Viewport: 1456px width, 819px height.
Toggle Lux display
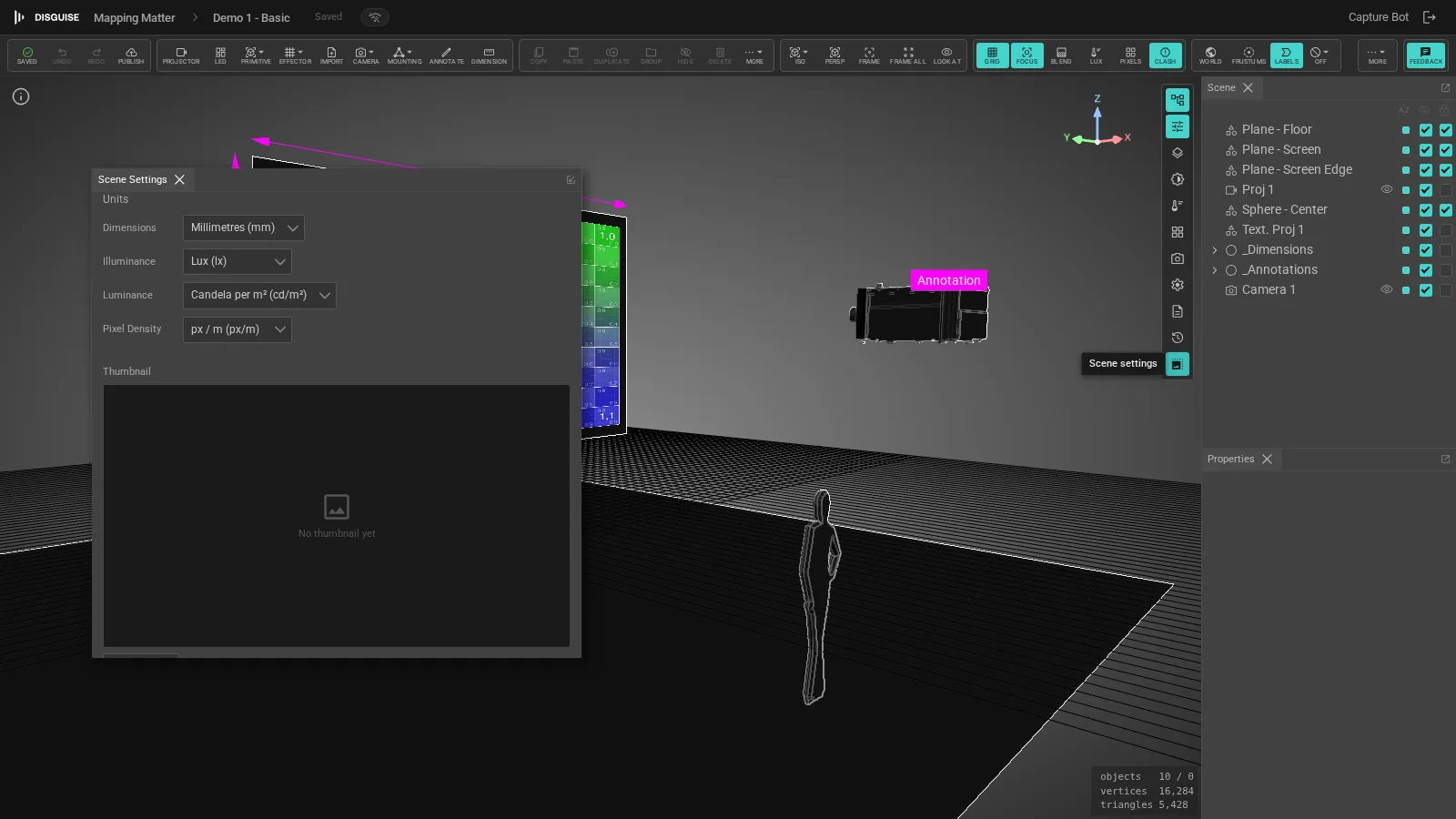(1096, 56)
